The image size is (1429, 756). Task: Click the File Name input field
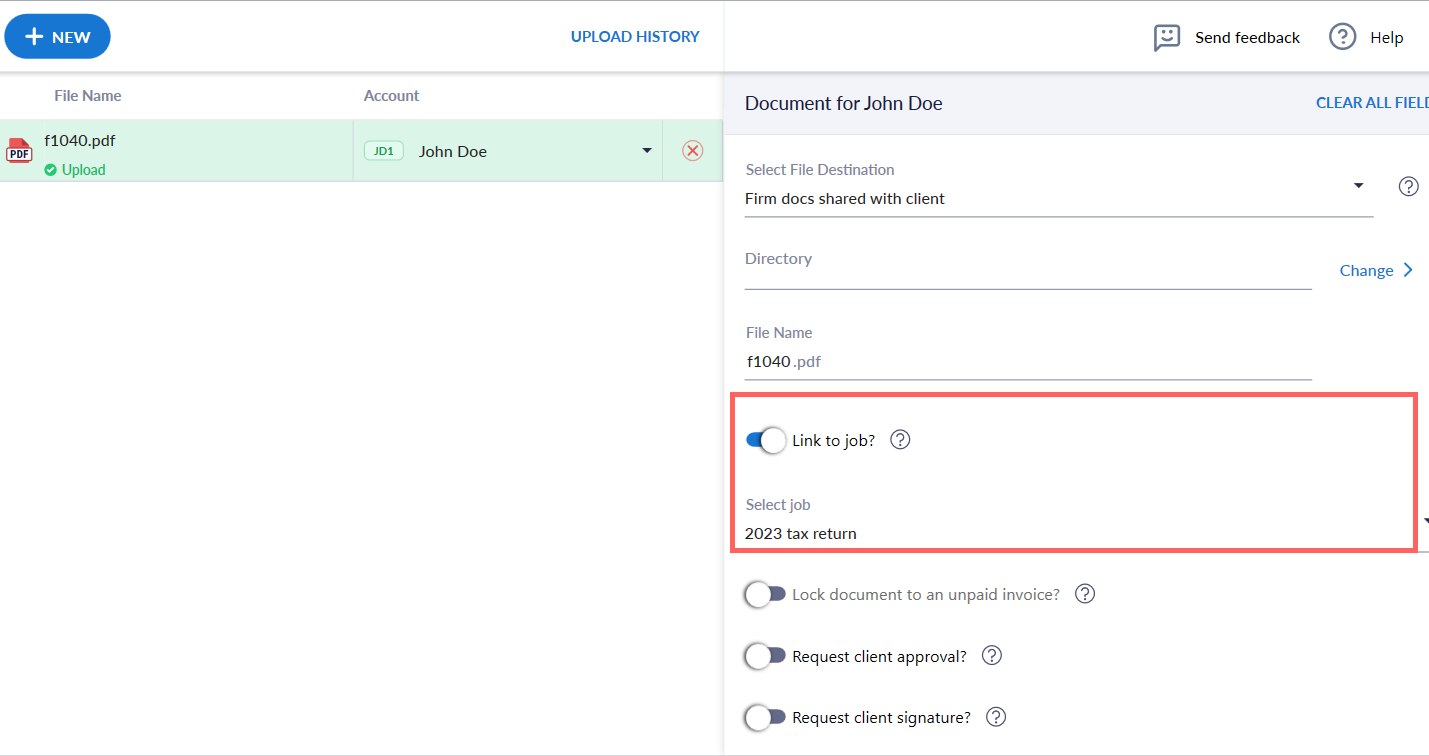(x=1027, y=362)
